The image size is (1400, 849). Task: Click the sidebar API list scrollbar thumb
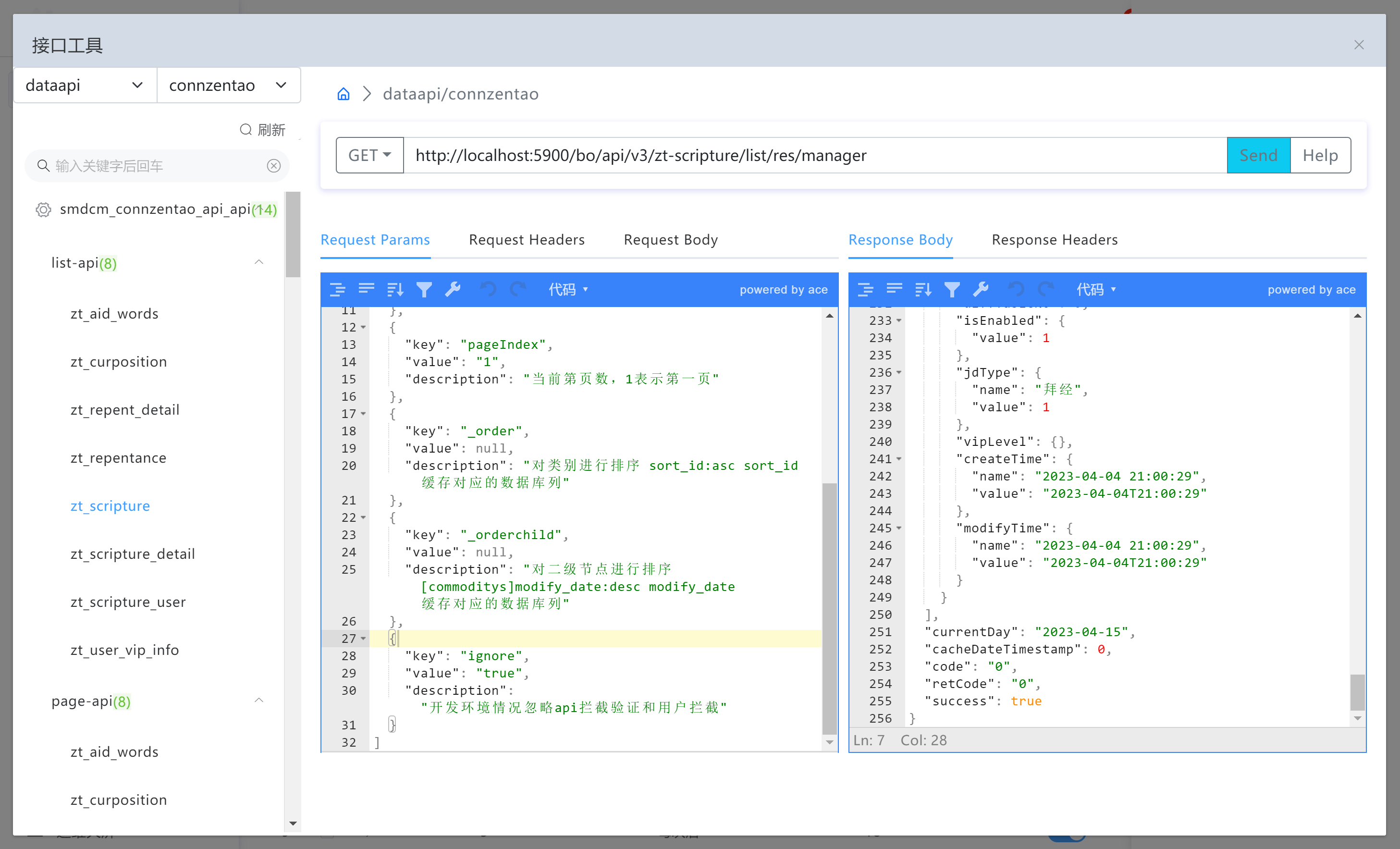293,234
